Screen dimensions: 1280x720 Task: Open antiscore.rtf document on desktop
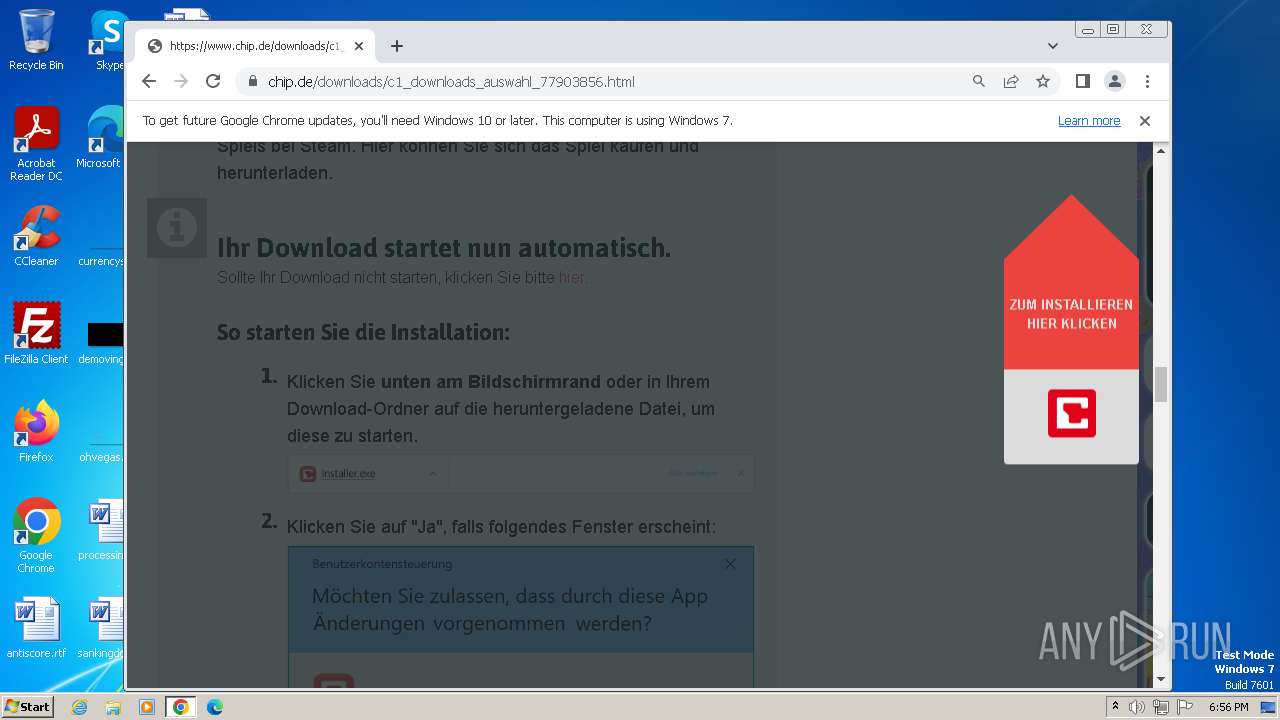36,628
